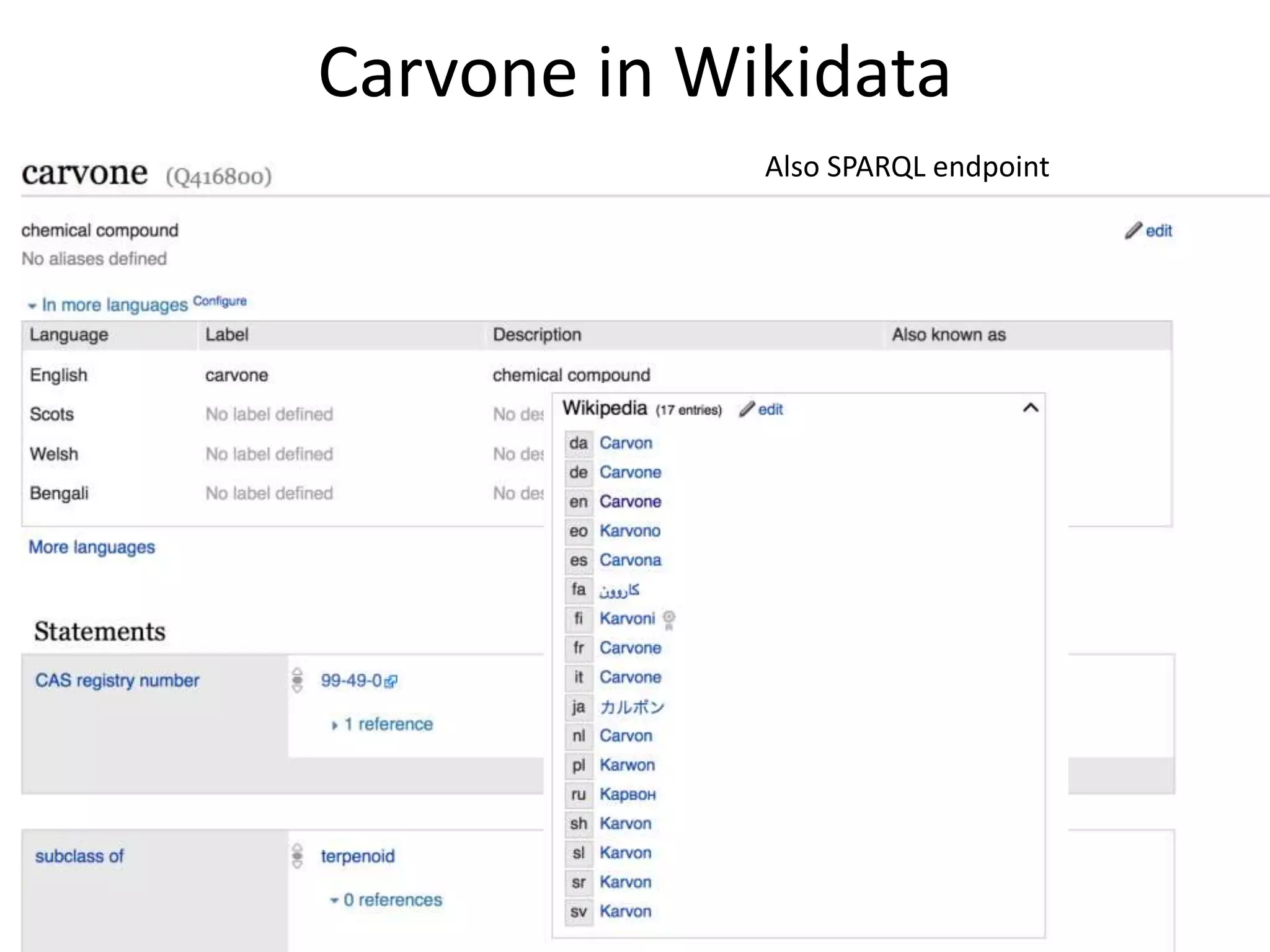This screenshot has height=952, width=1270.
Task: Click the da language code box
Action: tap(579, 443)
